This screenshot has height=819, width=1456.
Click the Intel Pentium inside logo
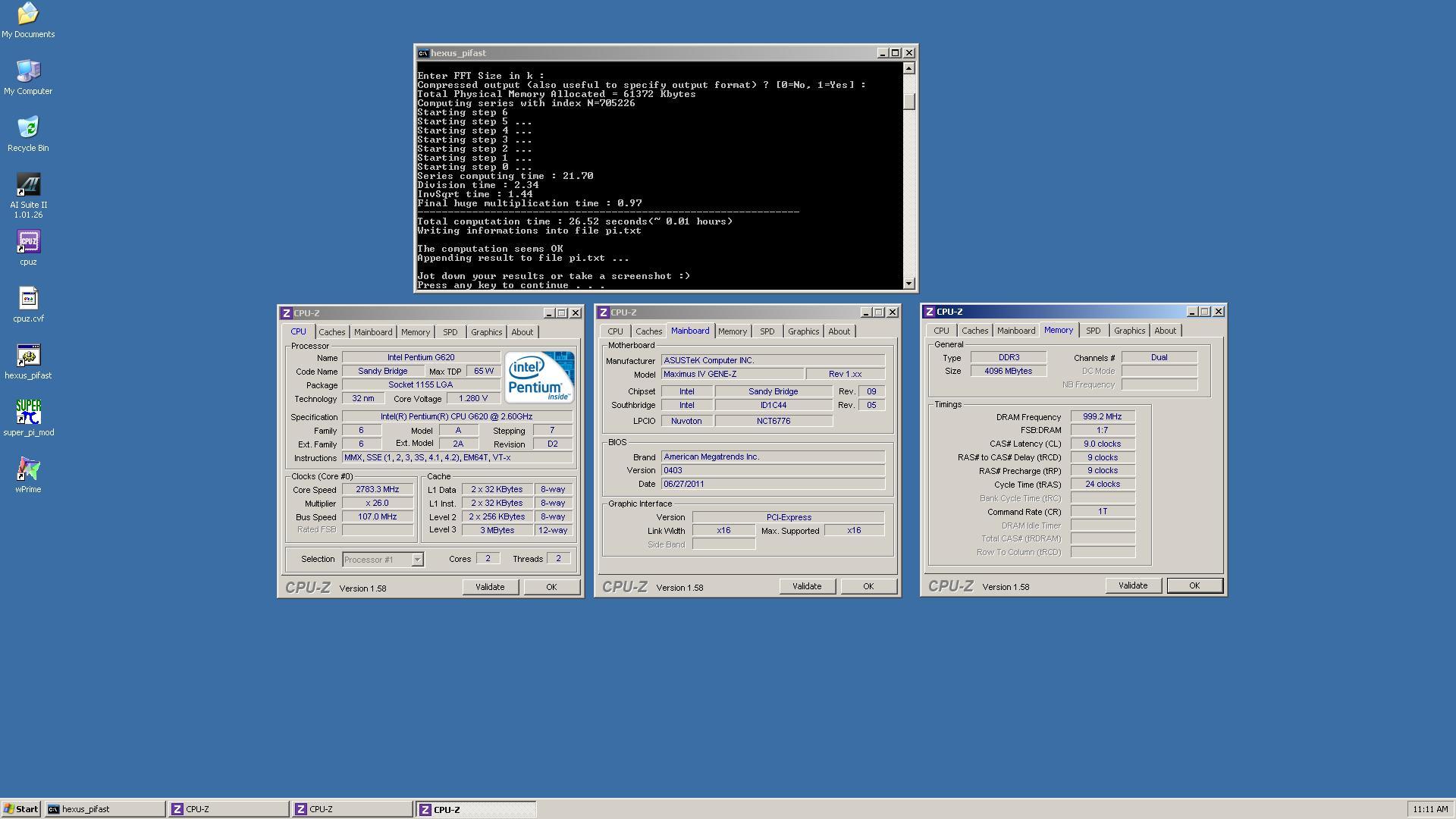[x=539, y=377]
